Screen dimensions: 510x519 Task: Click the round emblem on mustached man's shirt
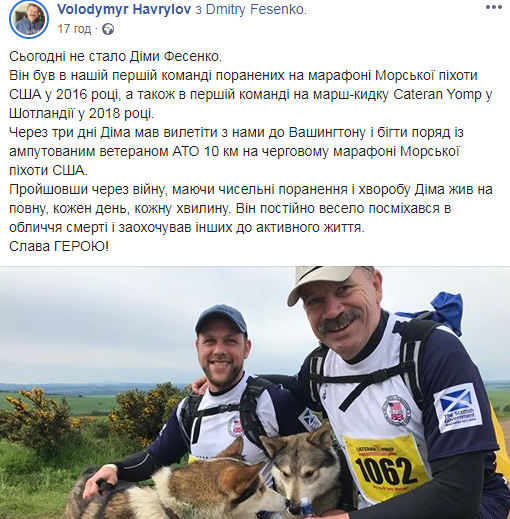396,410
